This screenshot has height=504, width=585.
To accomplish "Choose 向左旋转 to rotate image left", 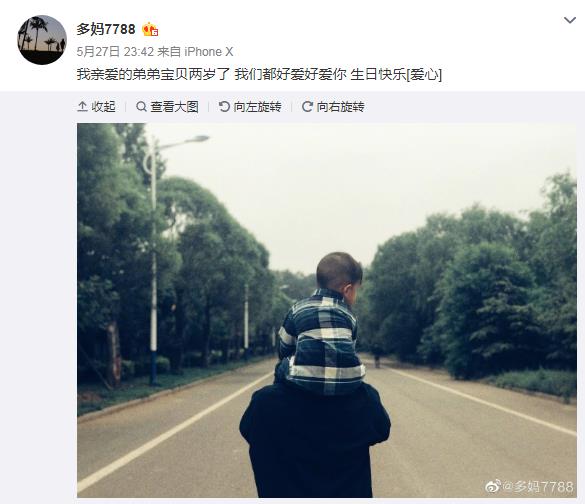I will click(x=250, y=107).
